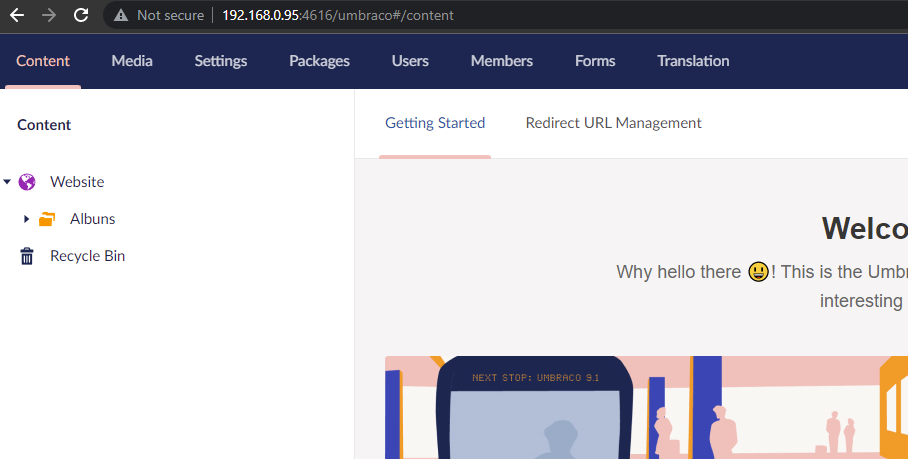Click the Website globe icon
Image resolution: width=908 pixels, height=459 pixels.
pos(27,182)
